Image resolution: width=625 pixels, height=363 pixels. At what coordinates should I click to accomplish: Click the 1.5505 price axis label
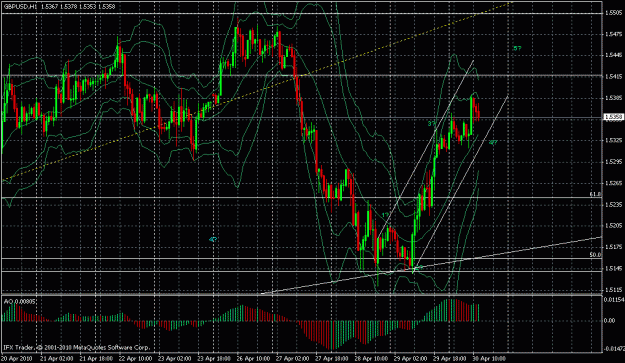click(613, 13)
